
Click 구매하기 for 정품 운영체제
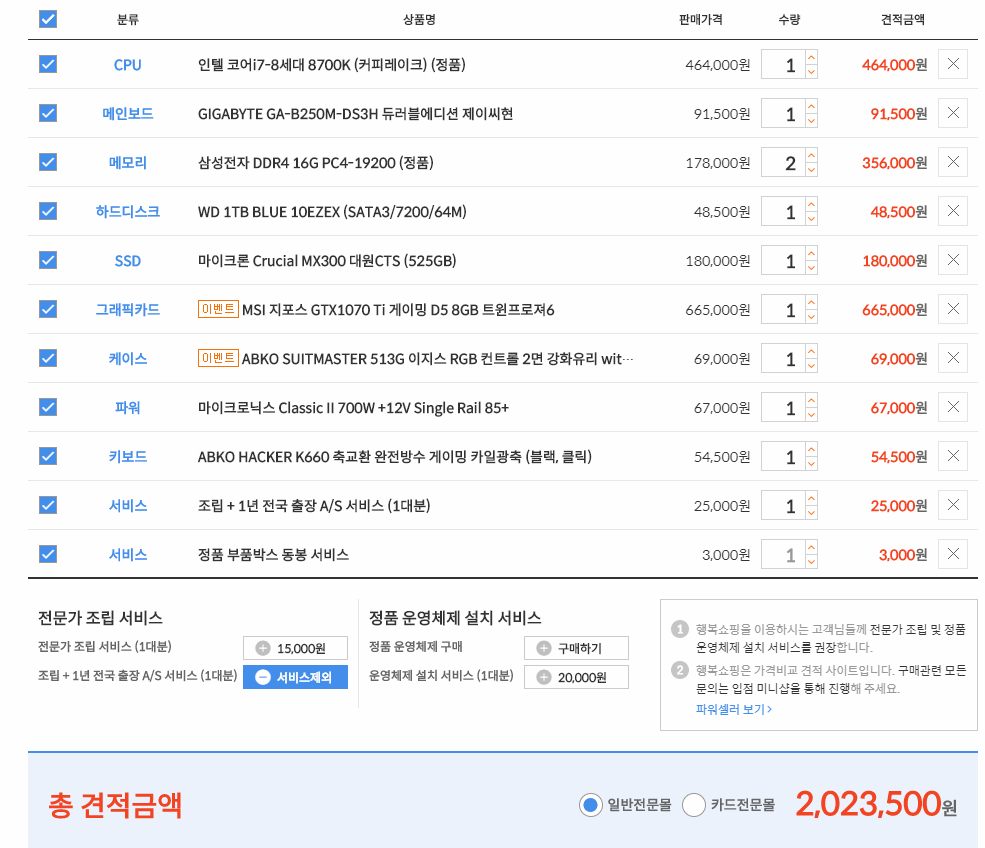tap(576, 648)
